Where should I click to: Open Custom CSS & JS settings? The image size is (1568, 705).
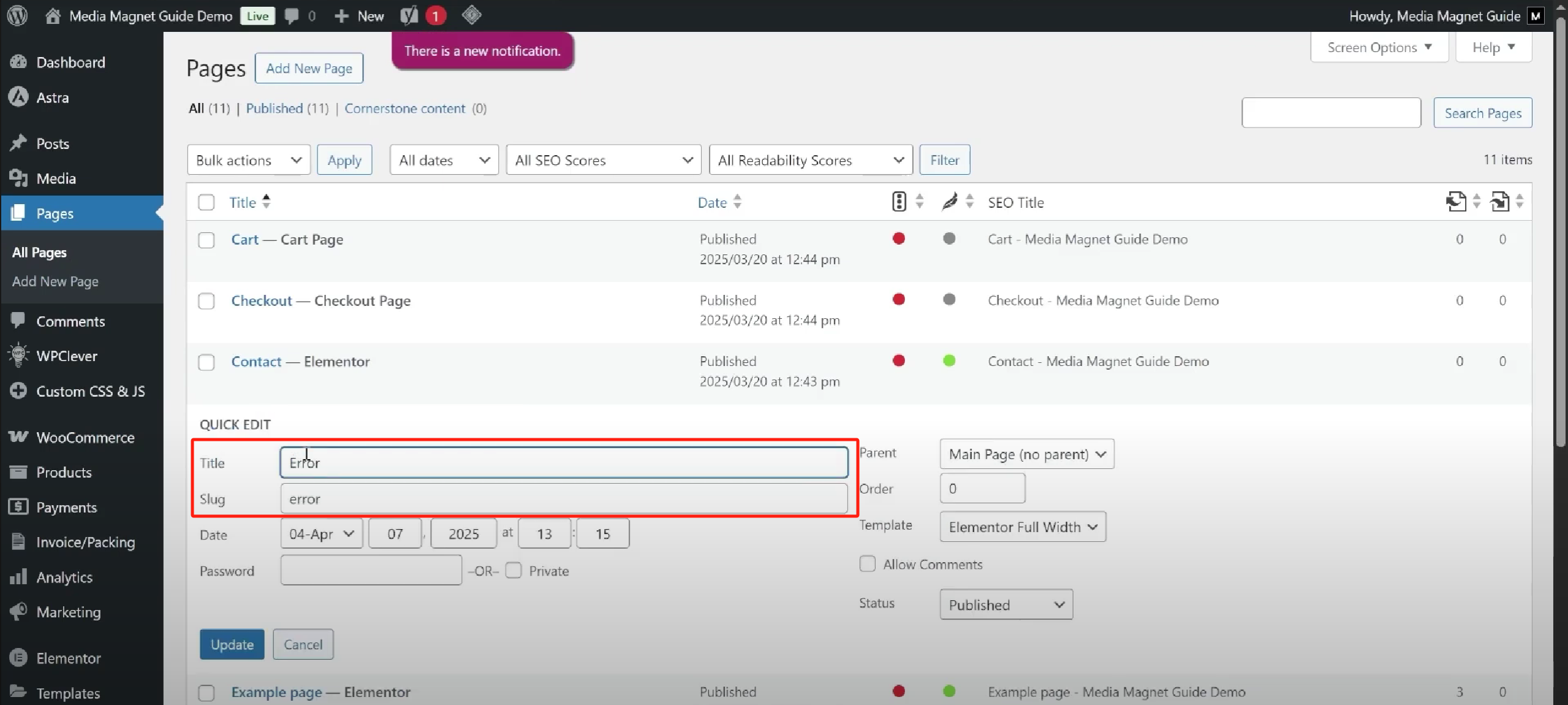(x=90, y=391)
